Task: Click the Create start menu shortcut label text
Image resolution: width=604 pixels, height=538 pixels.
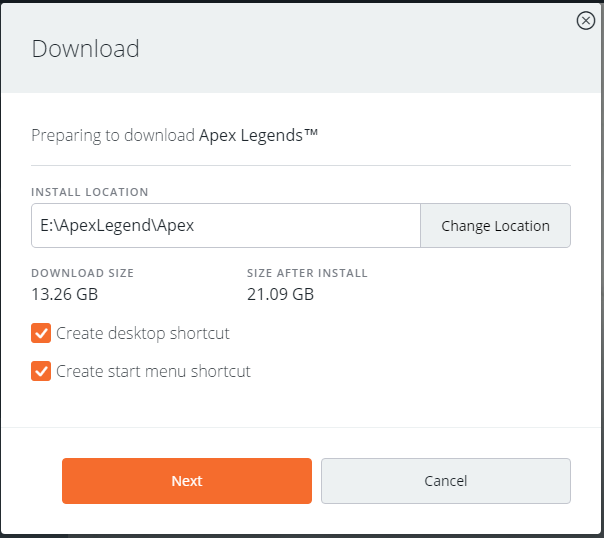Action: coord(153,371)
